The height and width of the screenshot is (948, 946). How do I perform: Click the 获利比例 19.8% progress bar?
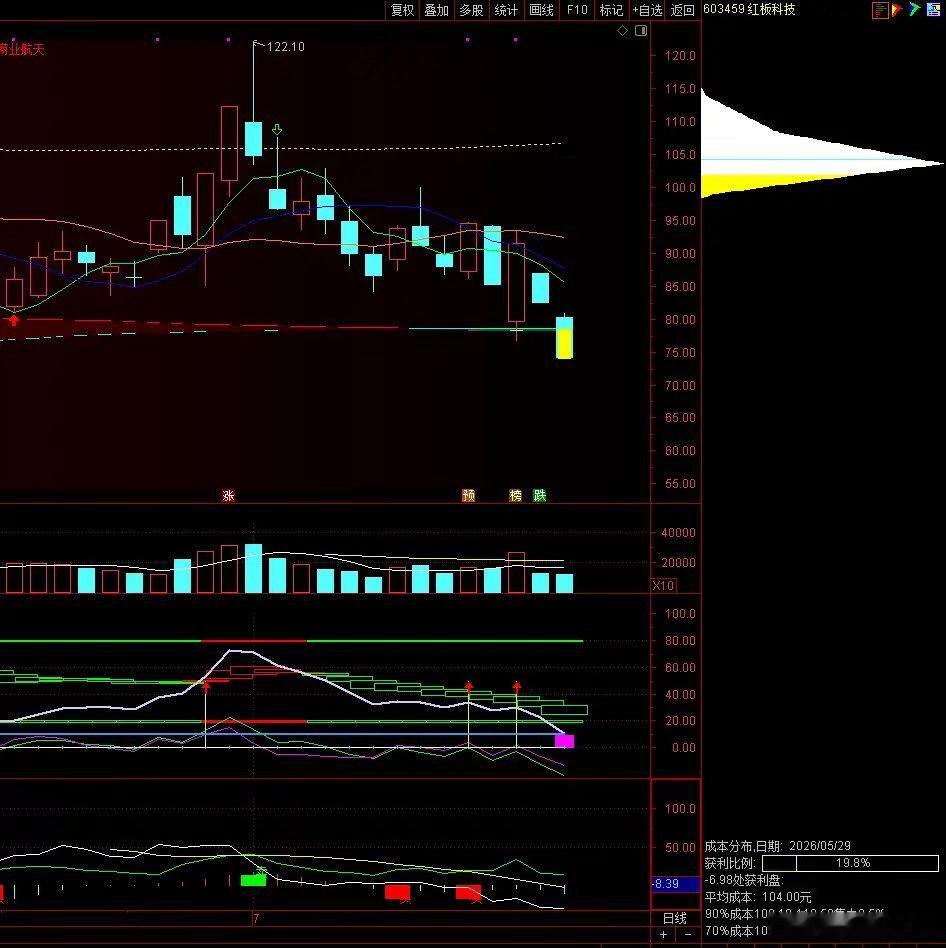pos(850,863)
